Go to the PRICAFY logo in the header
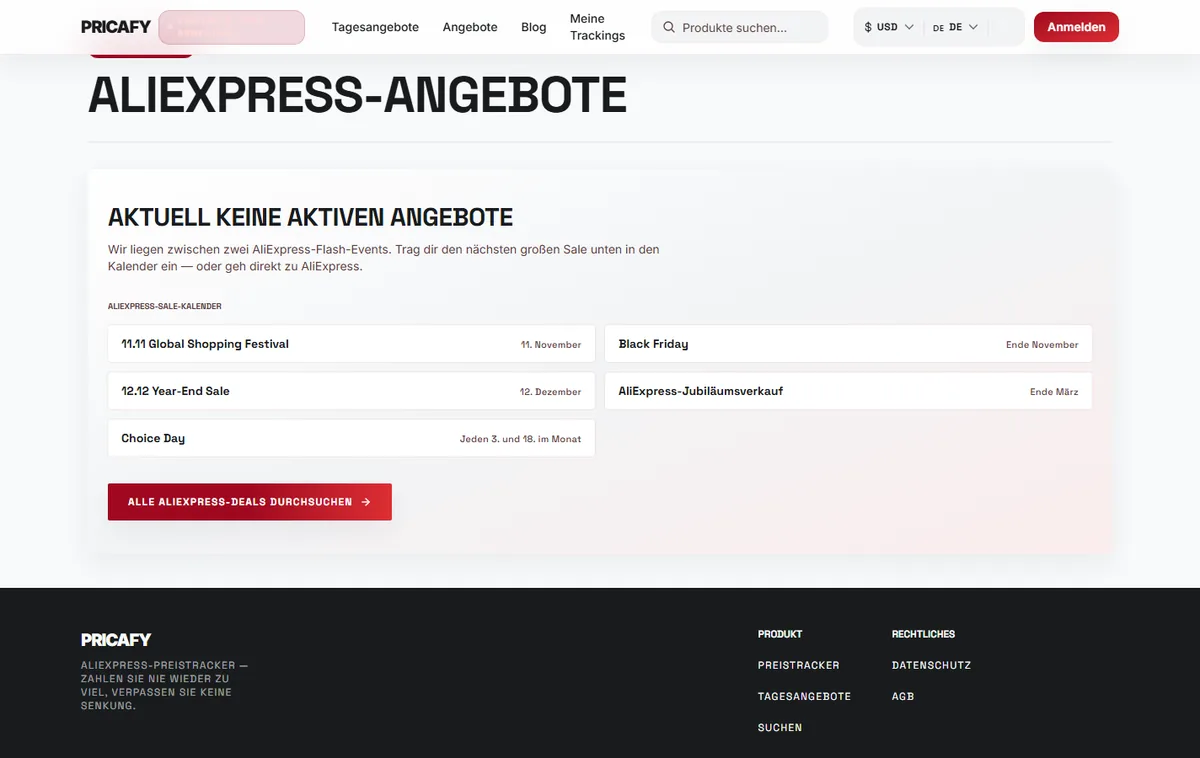 pyautogui.click(x=116, y=27)
